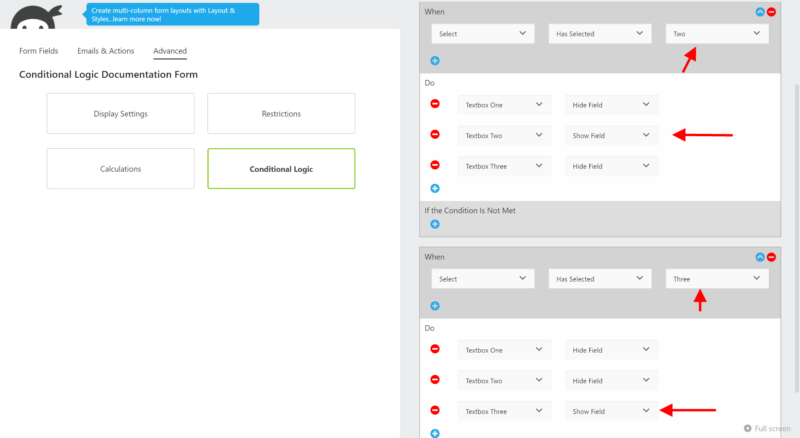The height and width of the screenshot is (438, 800).
Task: Open the dropdown showing value Three
Action: point(717,280)
